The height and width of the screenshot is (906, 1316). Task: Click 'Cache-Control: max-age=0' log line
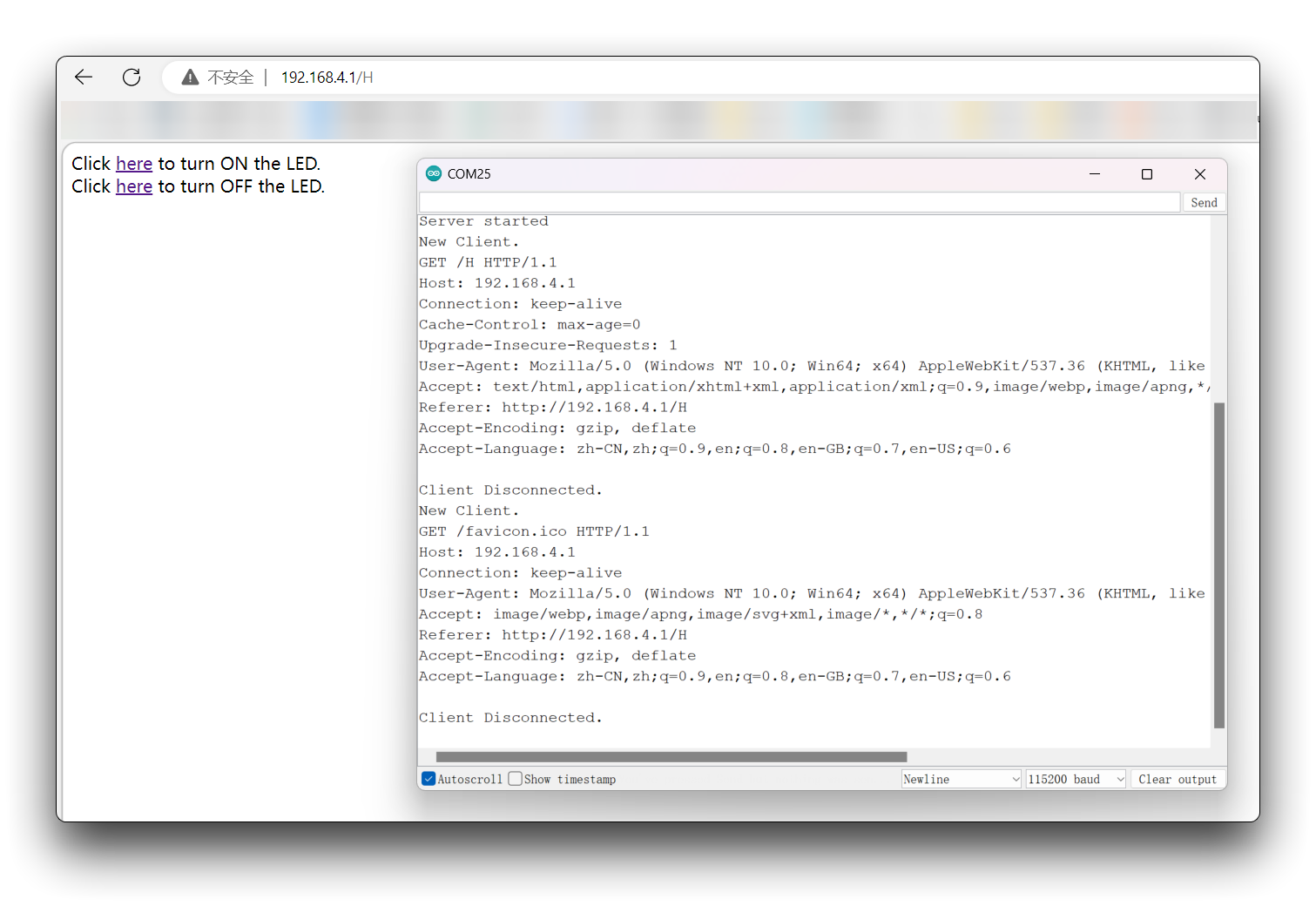[x=530, y=325]
